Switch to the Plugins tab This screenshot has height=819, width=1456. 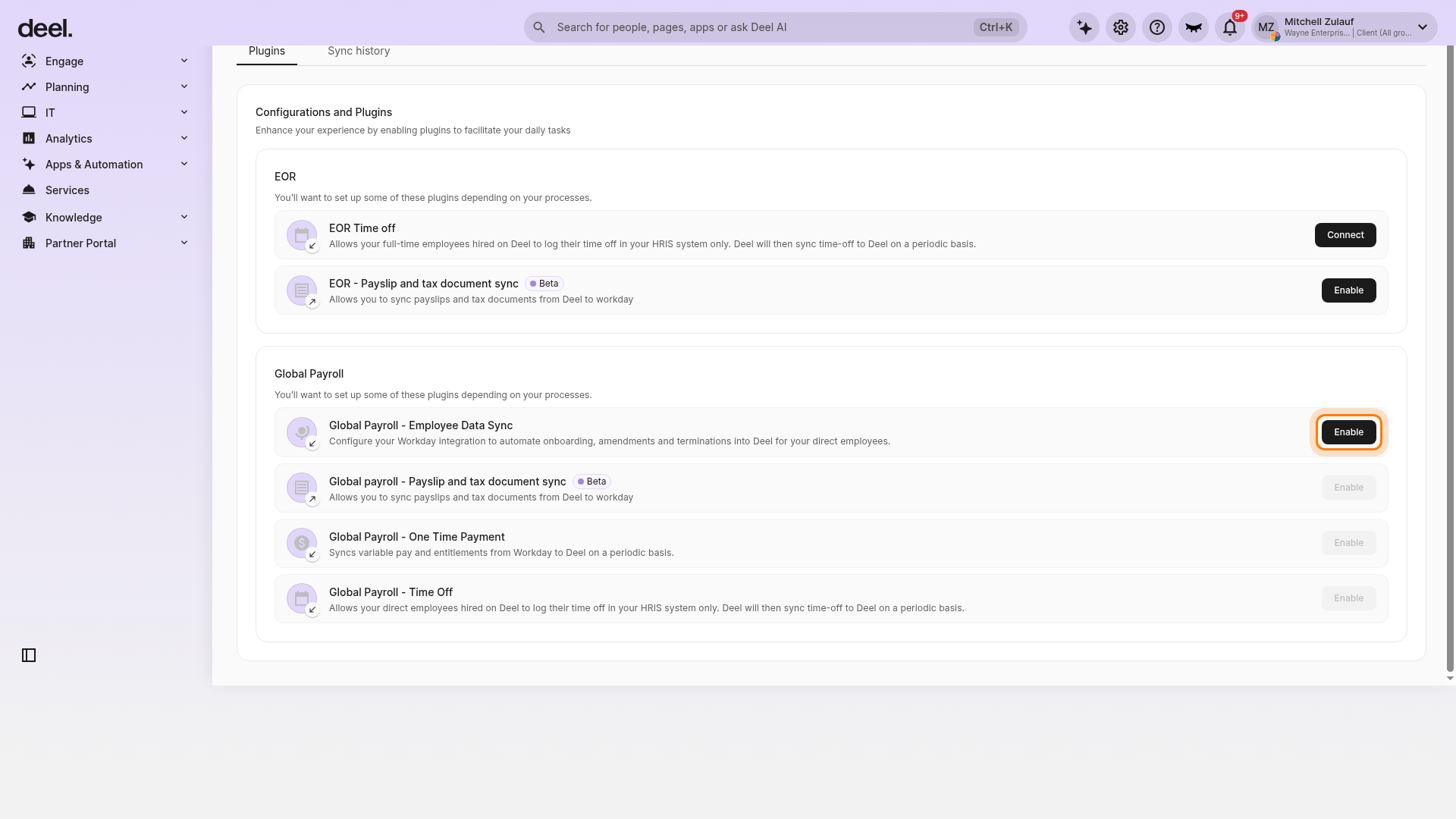[x=267, y=51]
